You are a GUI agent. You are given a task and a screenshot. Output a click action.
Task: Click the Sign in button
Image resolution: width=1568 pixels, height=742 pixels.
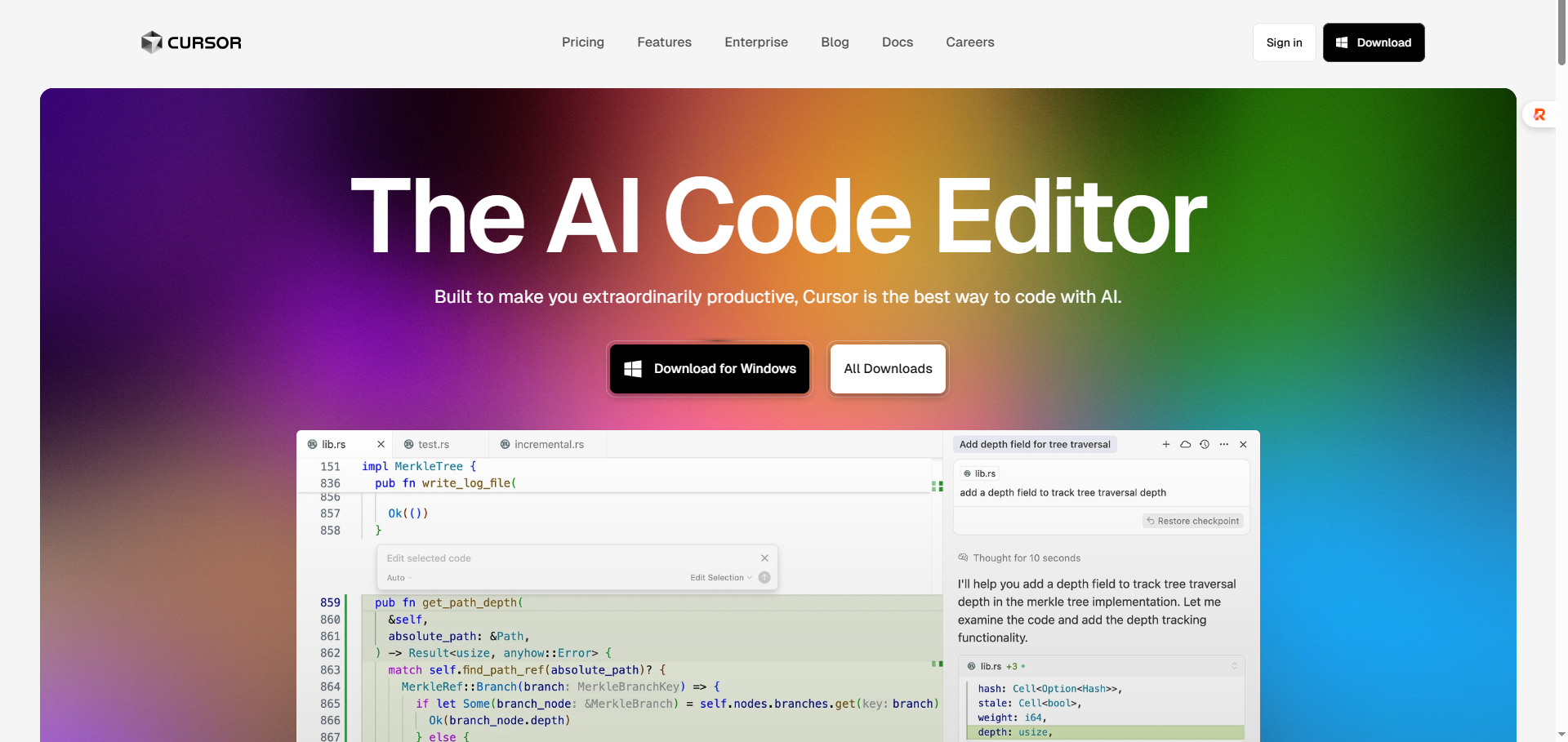tap(1285, 42)
